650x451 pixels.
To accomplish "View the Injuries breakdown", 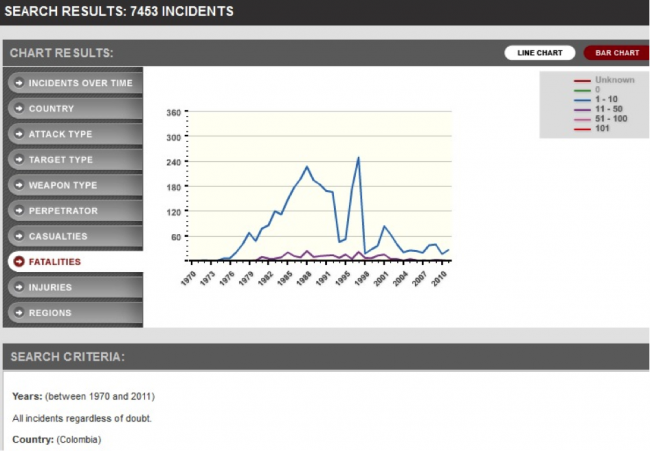I will (75, 287).
